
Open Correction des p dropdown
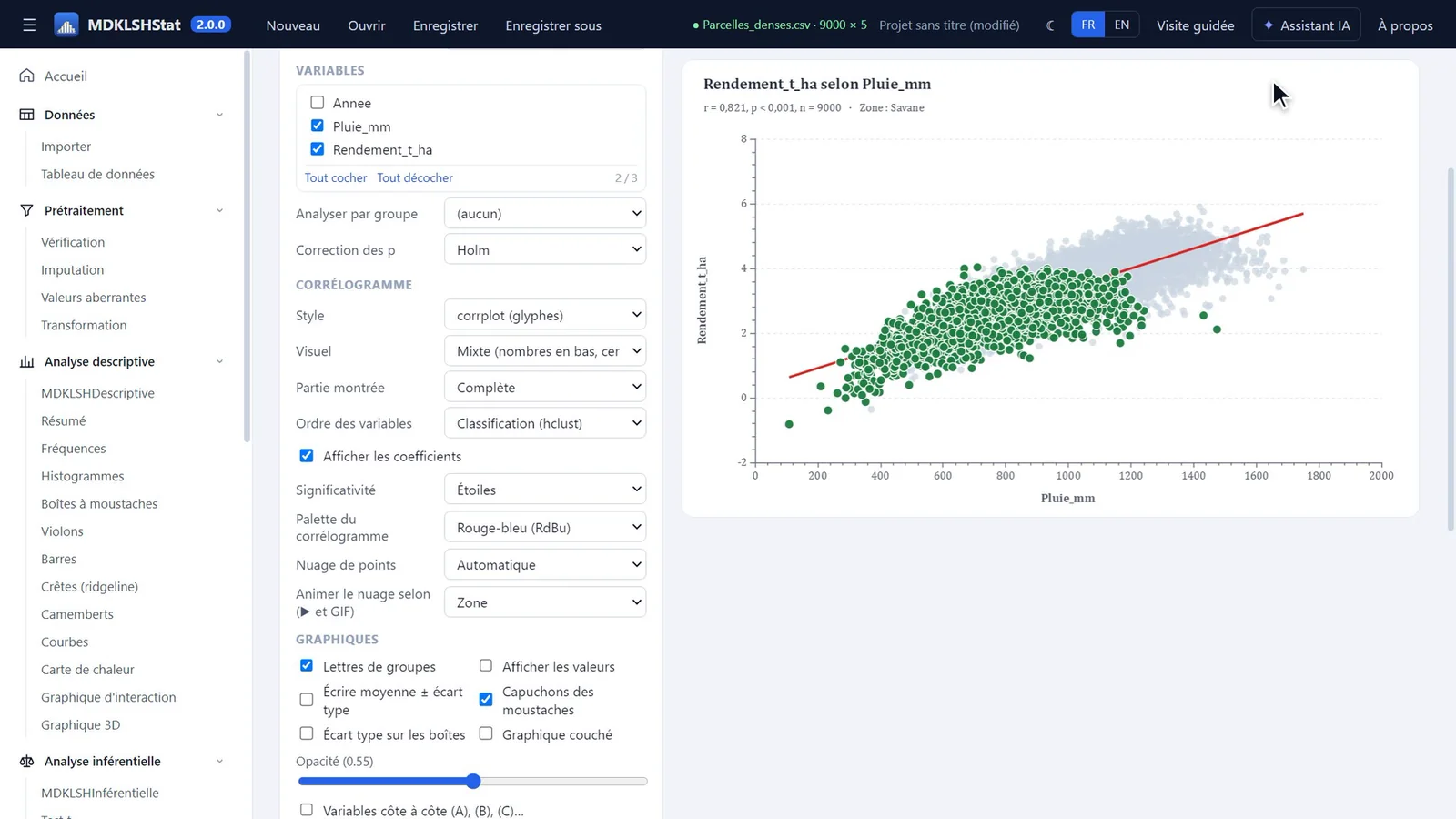tap(545, 249)
